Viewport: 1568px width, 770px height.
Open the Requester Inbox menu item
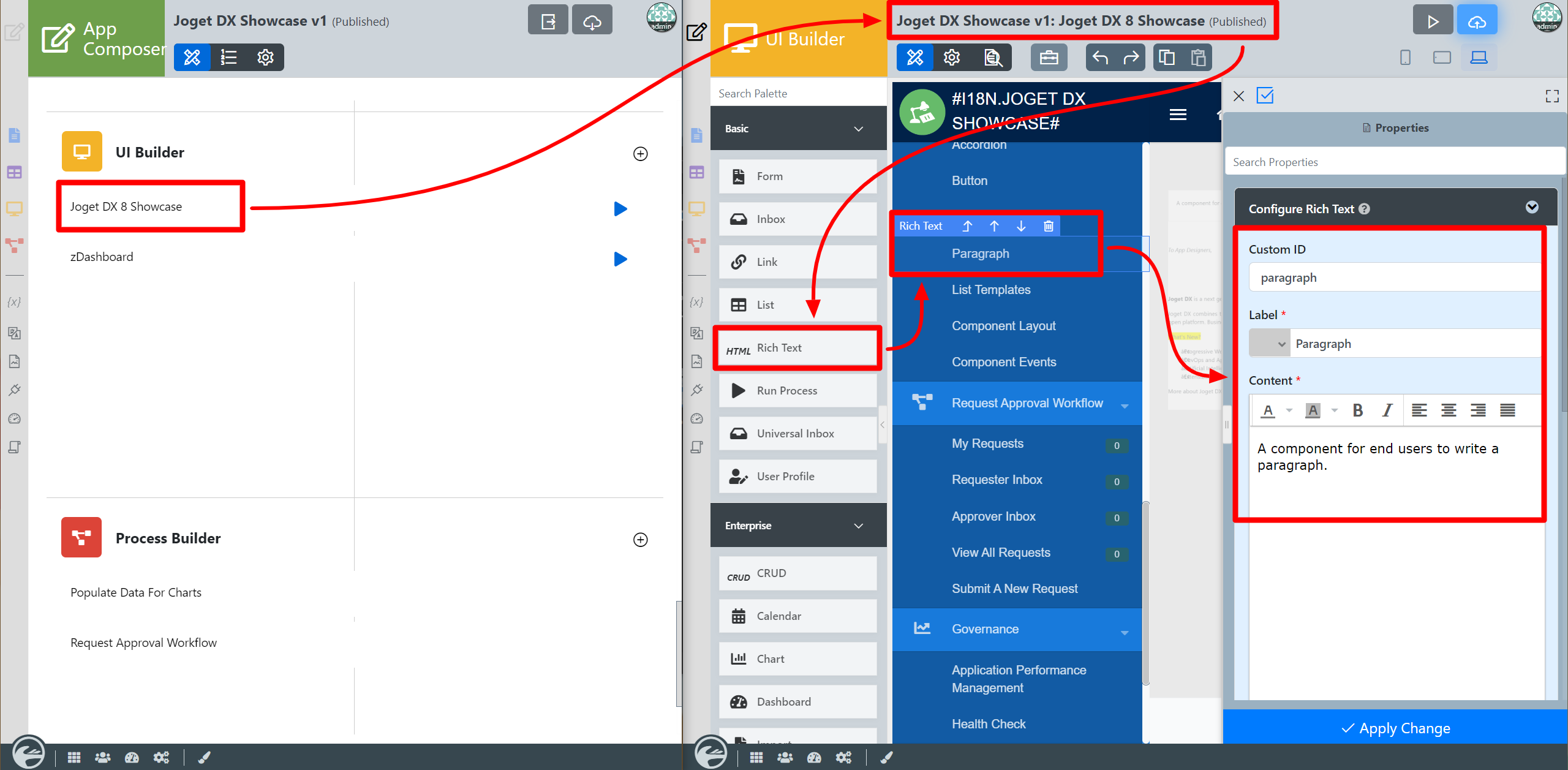coord(997,480)
